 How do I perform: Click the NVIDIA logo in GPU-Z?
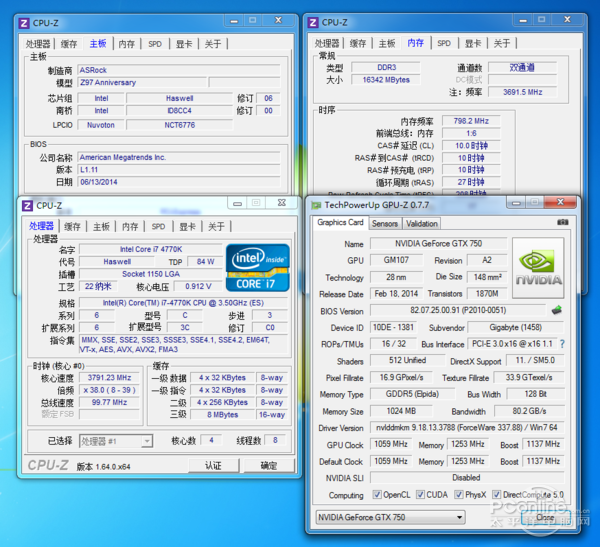click(x=537, y=267)
